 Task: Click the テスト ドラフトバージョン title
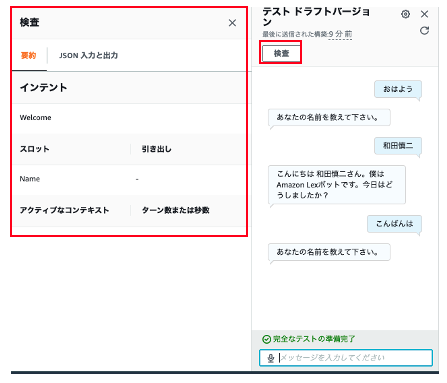click(316, 17)
